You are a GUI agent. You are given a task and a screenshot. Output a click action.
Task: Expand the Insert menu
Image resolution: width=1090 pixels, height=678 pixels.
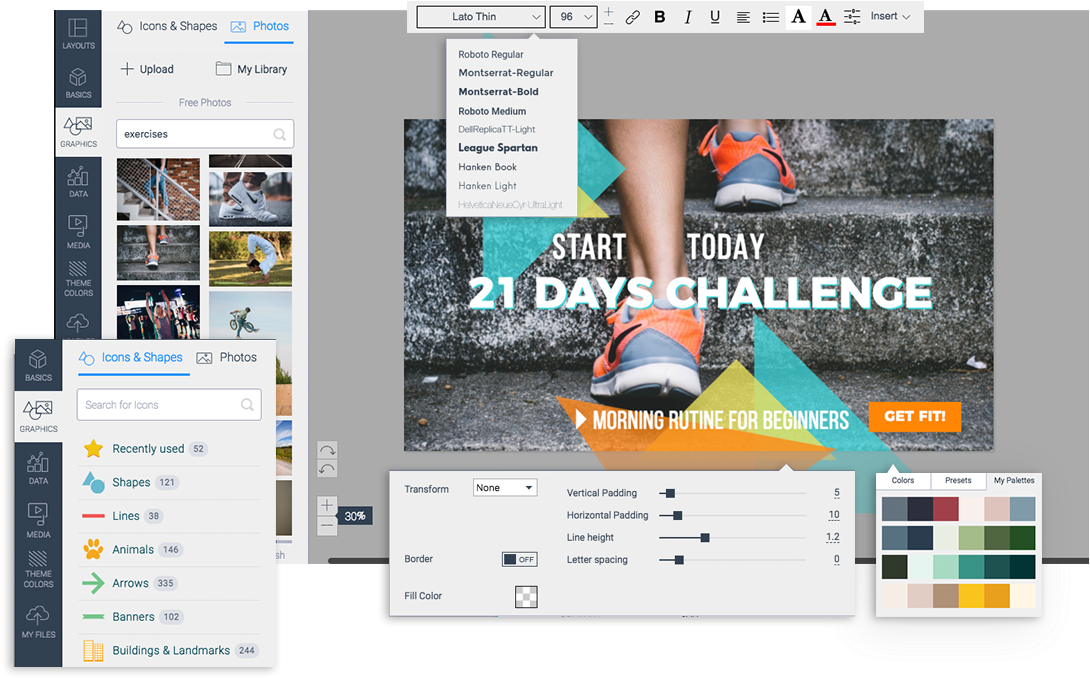pos(890,17)
